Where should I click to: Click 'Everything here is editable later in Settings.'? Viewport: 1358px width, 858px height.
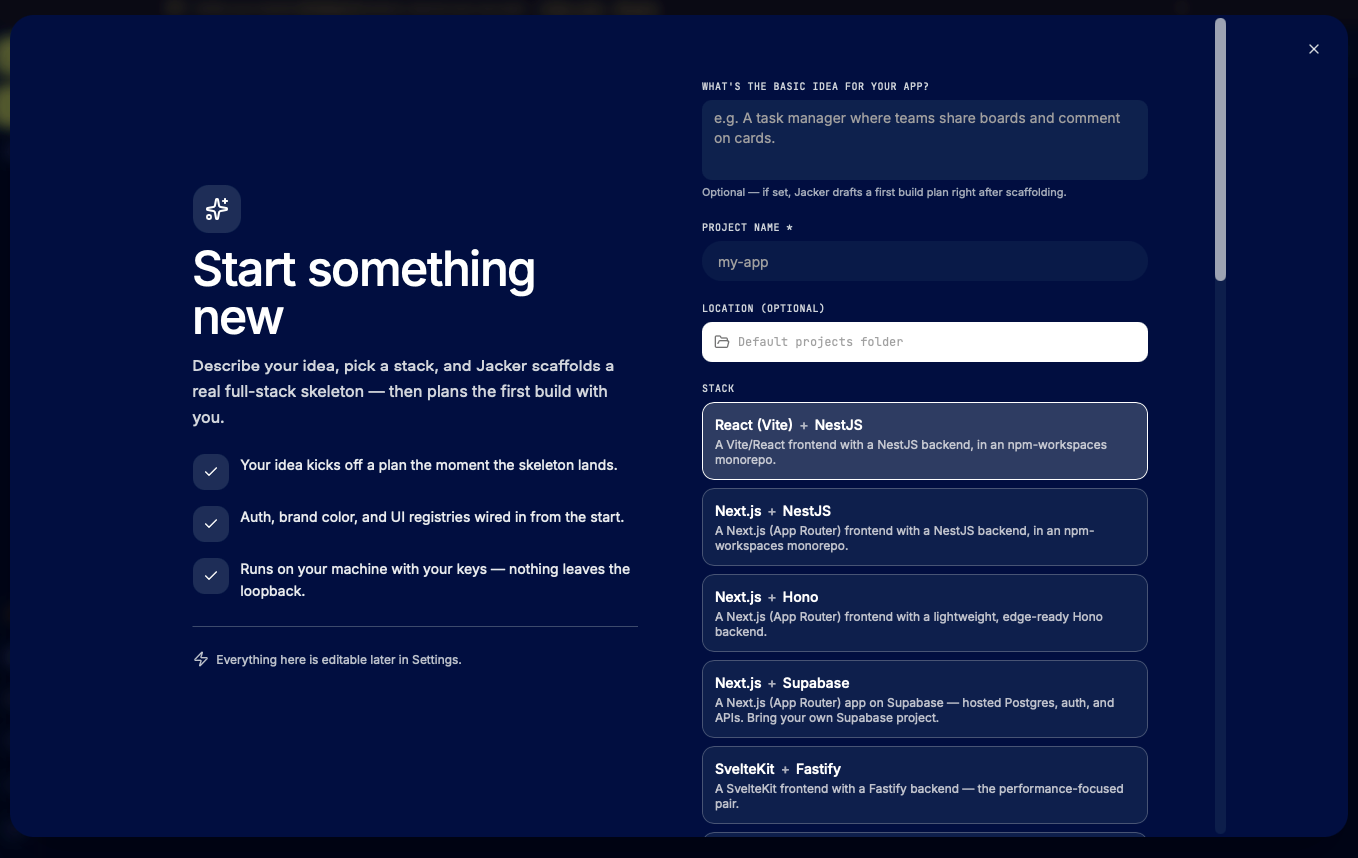(339, 660)
